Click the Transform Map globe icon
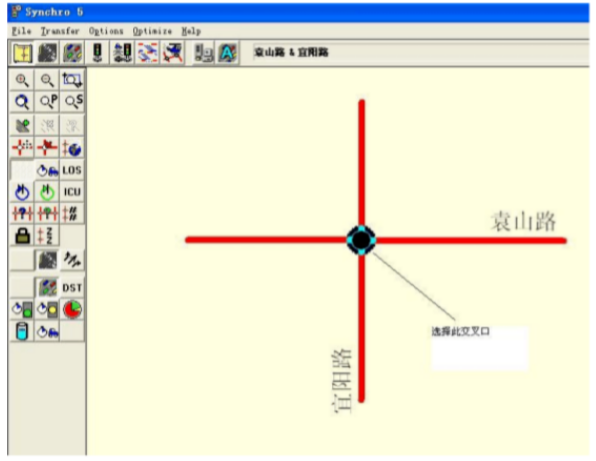 (72, 147)
